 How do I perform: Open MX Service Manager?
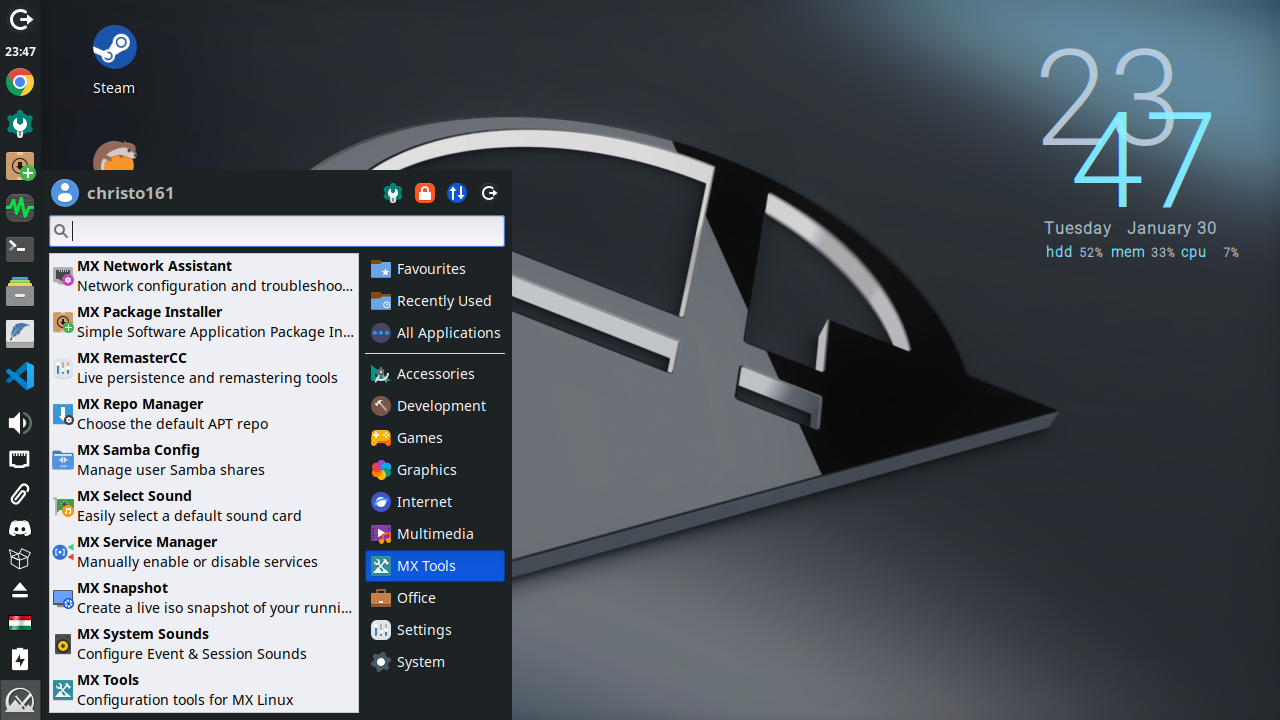click(204, 552)
